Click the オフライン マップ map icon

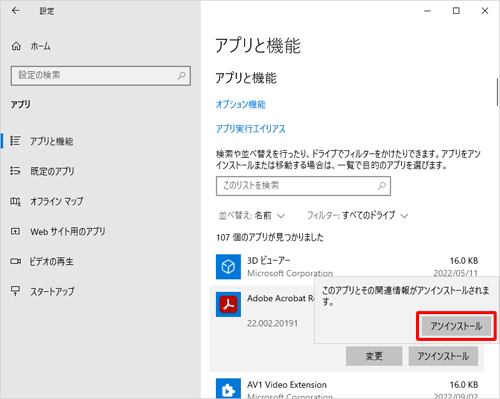coord(15,201)
